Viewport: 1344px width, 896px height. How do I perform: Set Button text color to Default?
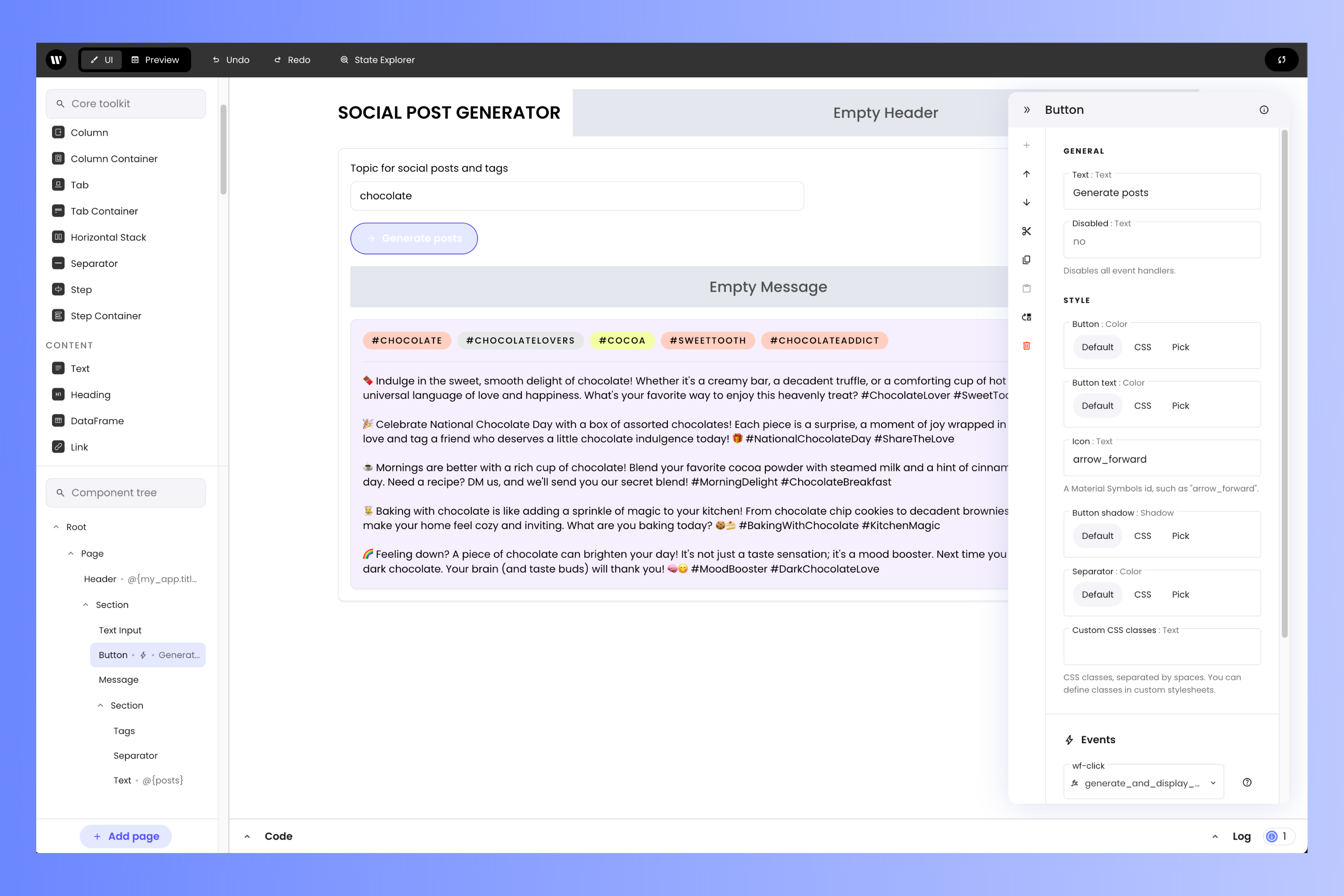[x=1097, y=406]
